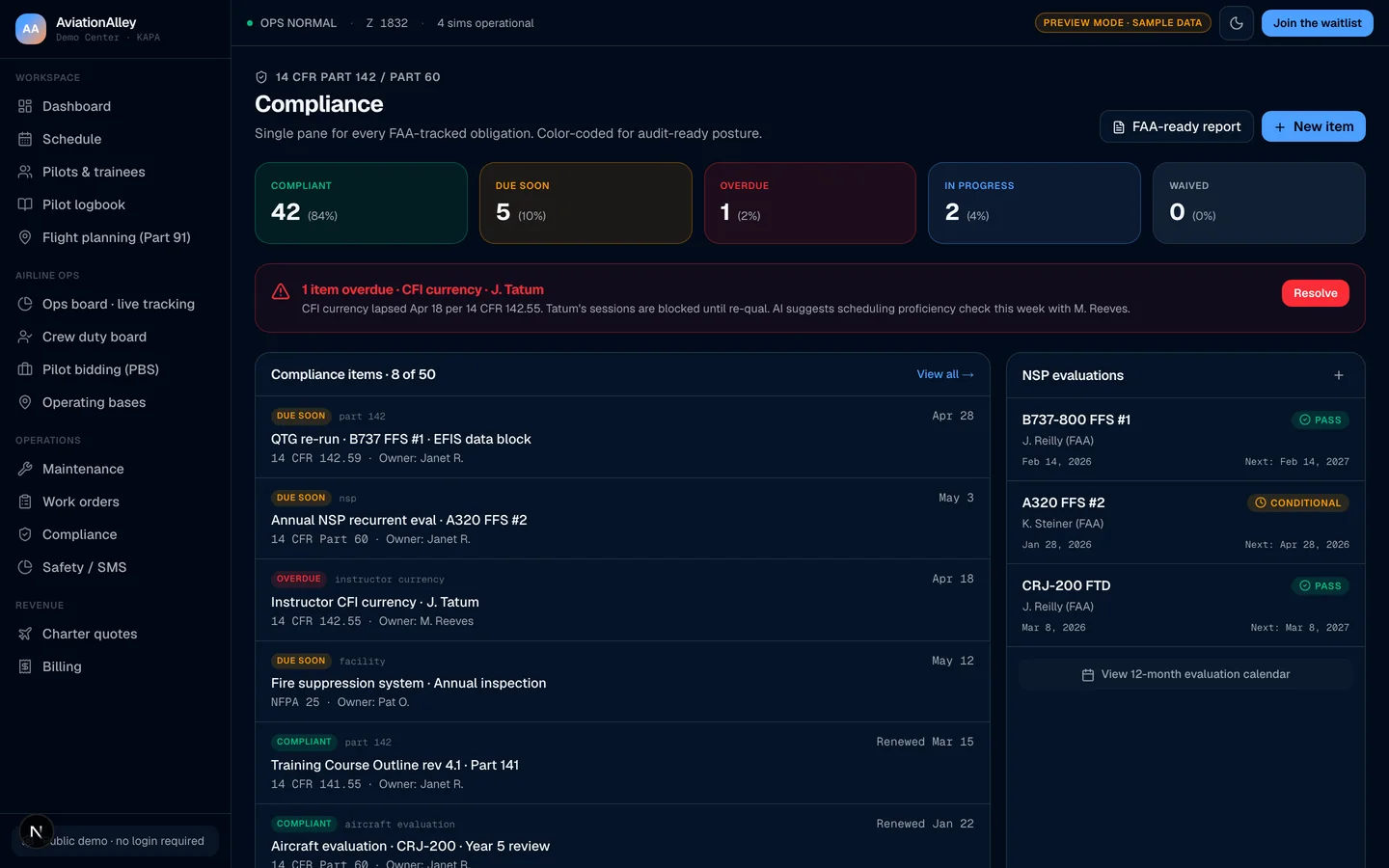Click the Work orders clipboard icon

click(x=25, y=502)
